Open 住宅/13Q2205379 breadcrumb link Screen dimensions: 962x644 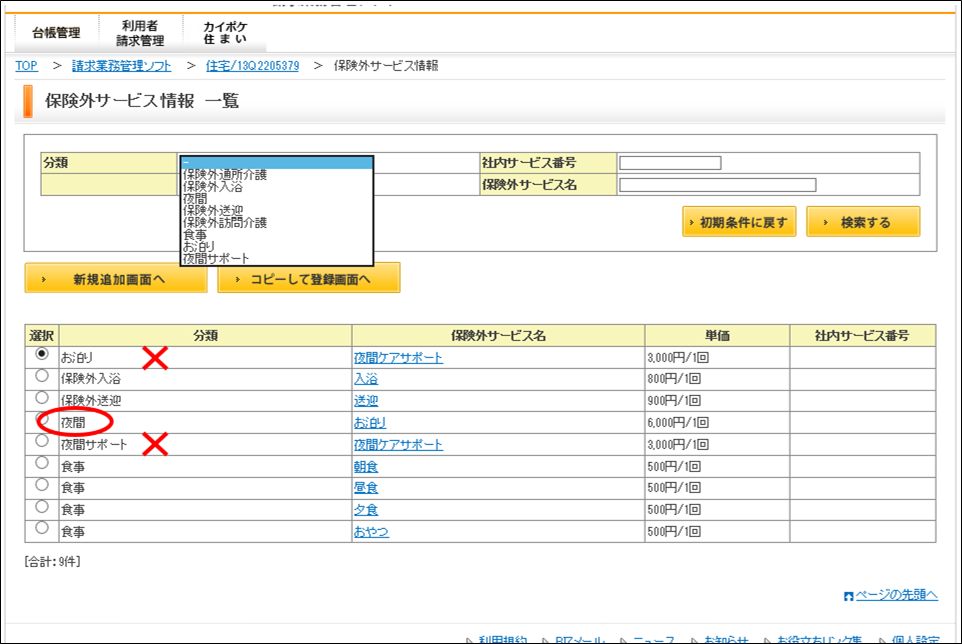(252, 66)
